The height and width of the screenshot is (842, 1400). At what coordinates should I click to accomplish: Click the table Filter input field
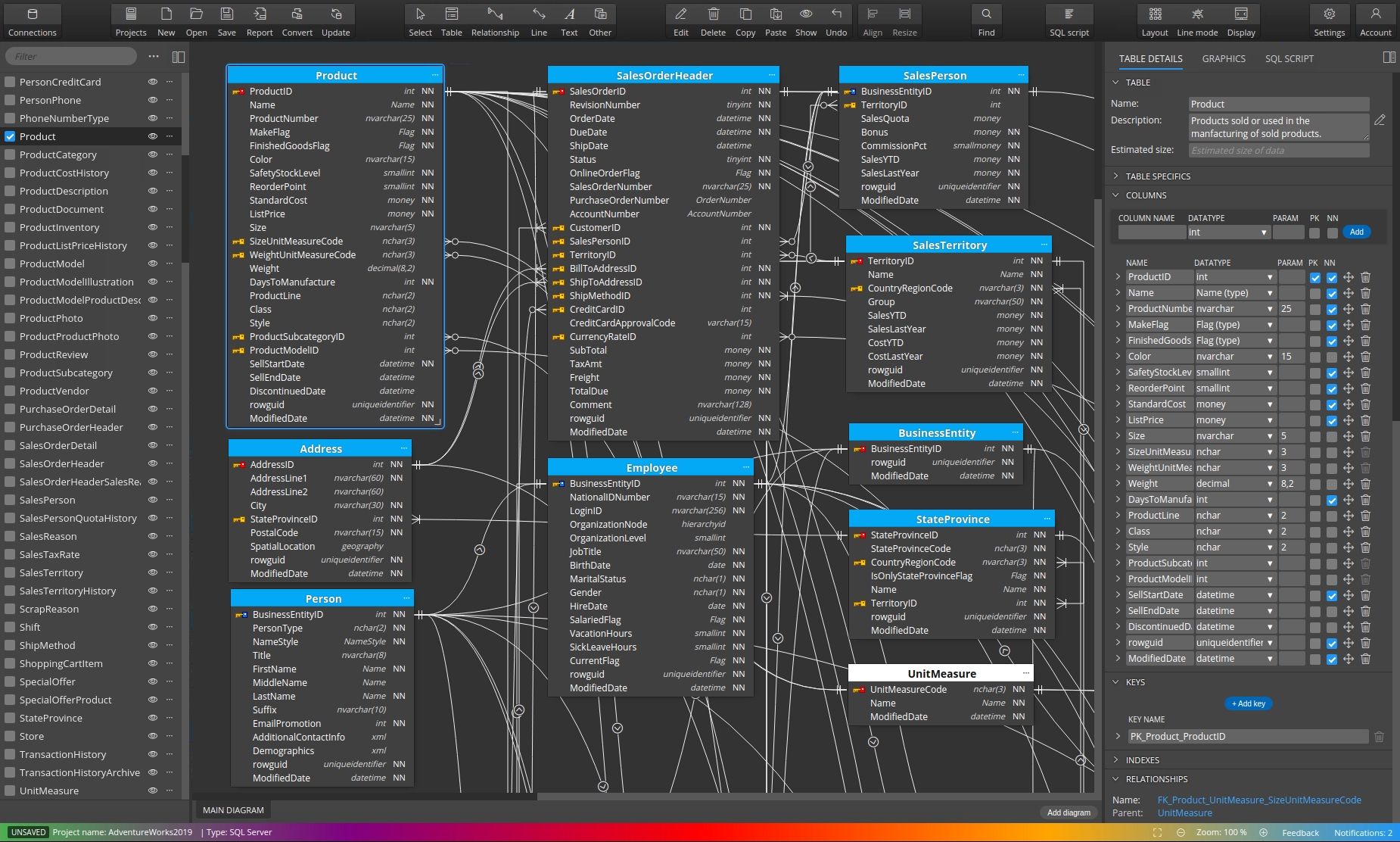(72, 57)
